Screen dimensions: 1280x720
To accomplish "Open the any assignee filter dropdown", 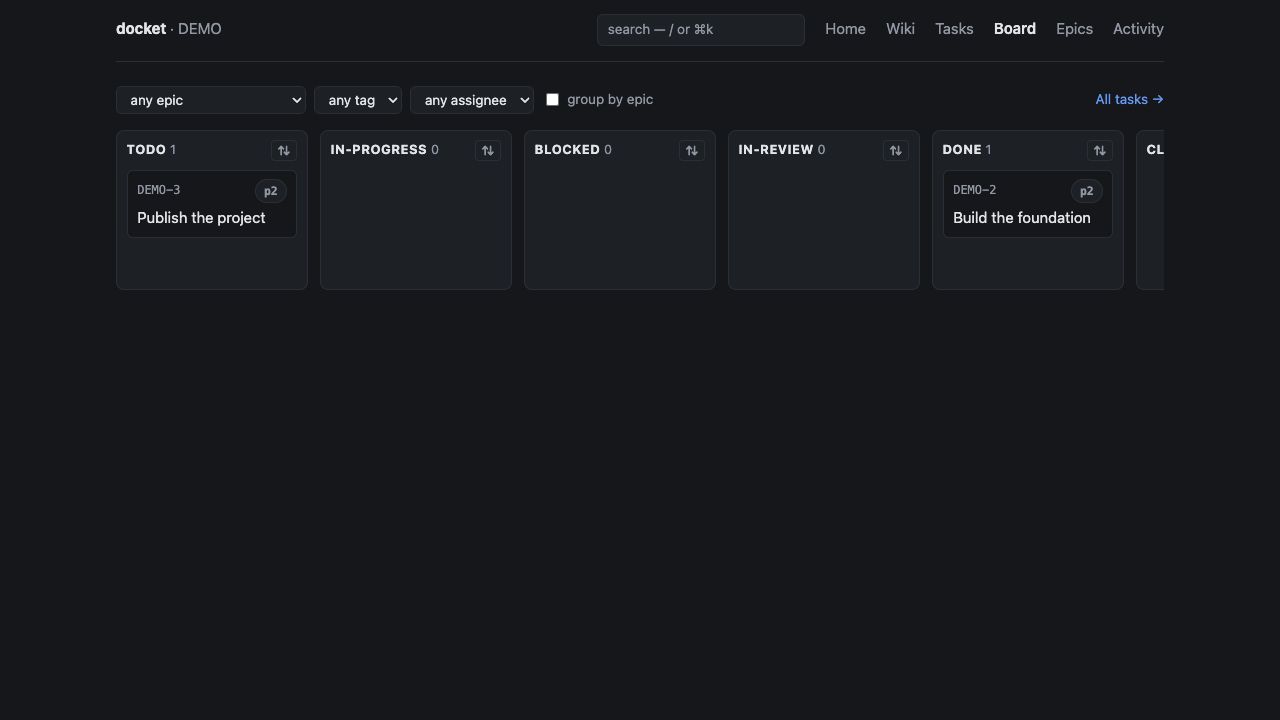I will coord(472,100).
